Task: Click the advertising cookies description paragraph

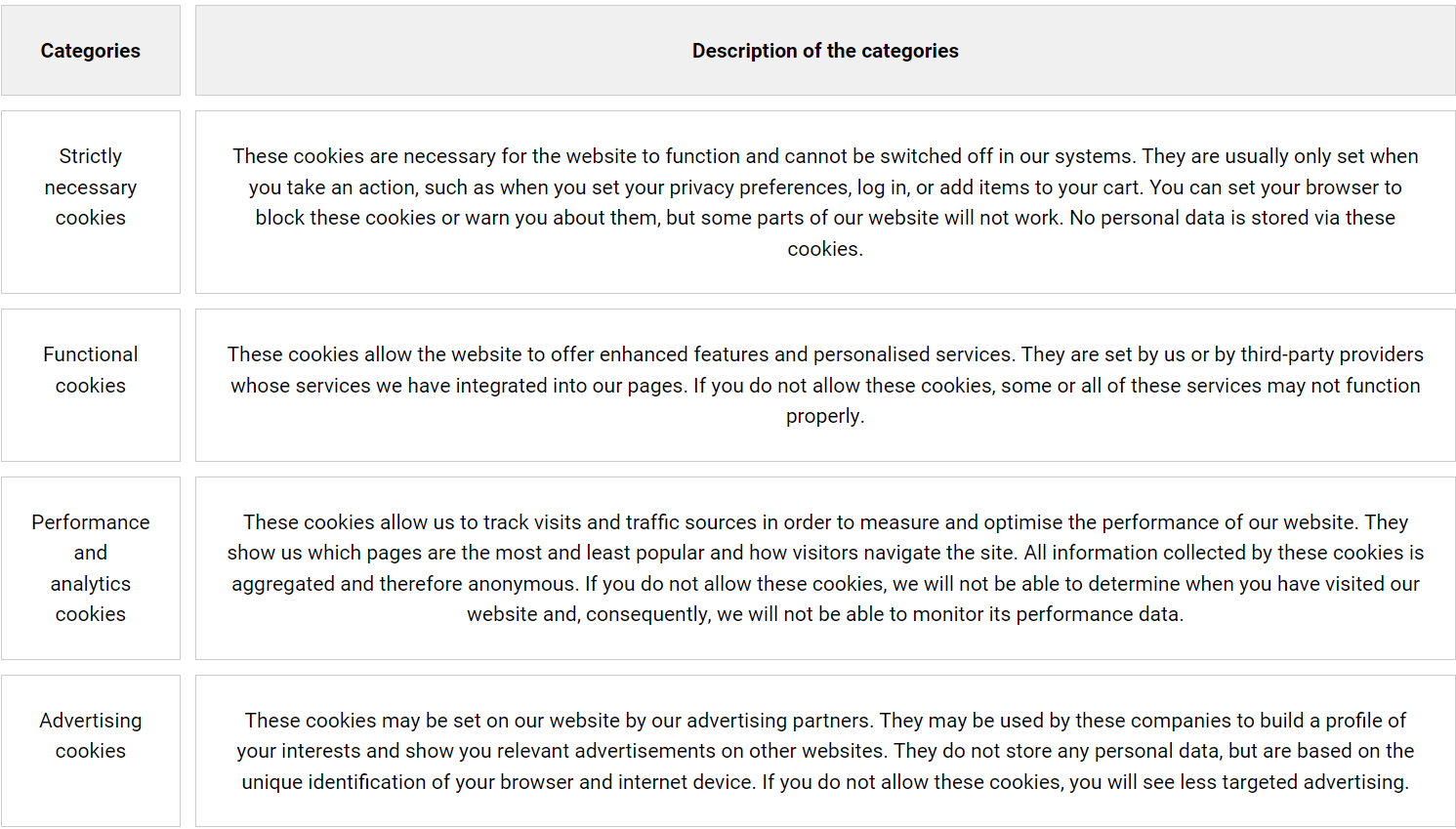Action: pyautogui.click(x=825, y=751)
